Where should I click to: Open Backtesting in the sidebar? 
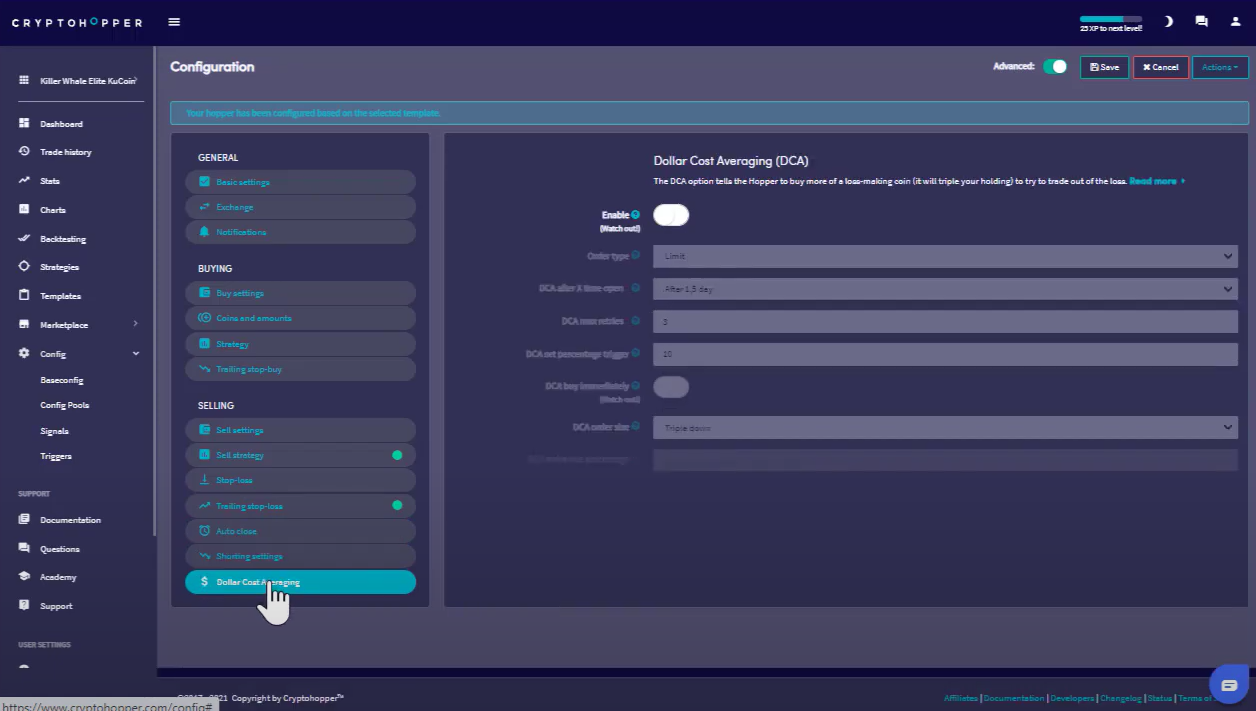(62, 239)
